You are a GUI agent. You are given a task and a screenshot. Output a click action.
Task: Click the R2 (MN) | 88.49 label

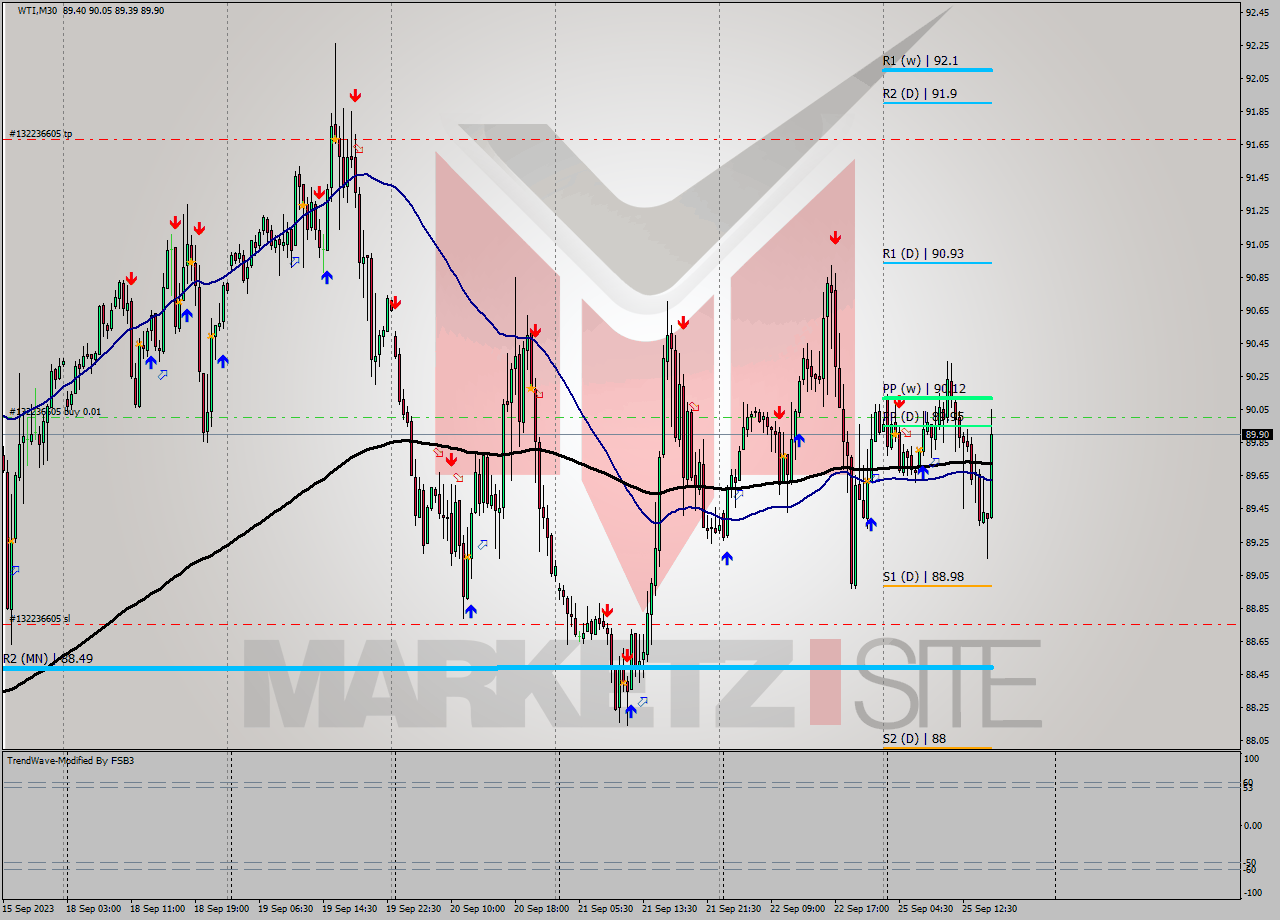pos(48,659)
